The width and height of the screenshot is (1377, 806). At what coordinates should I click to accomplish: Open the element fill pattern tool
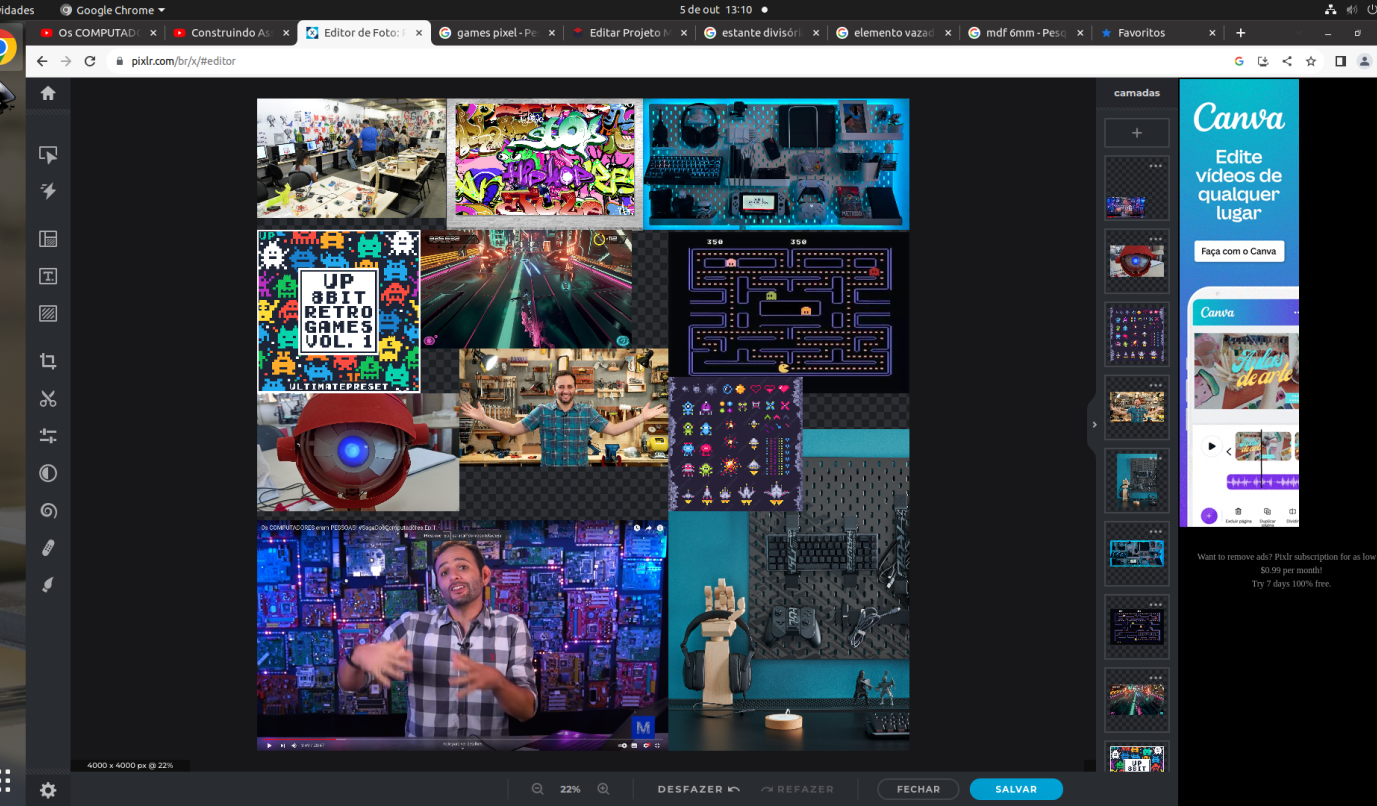[48, 313]
